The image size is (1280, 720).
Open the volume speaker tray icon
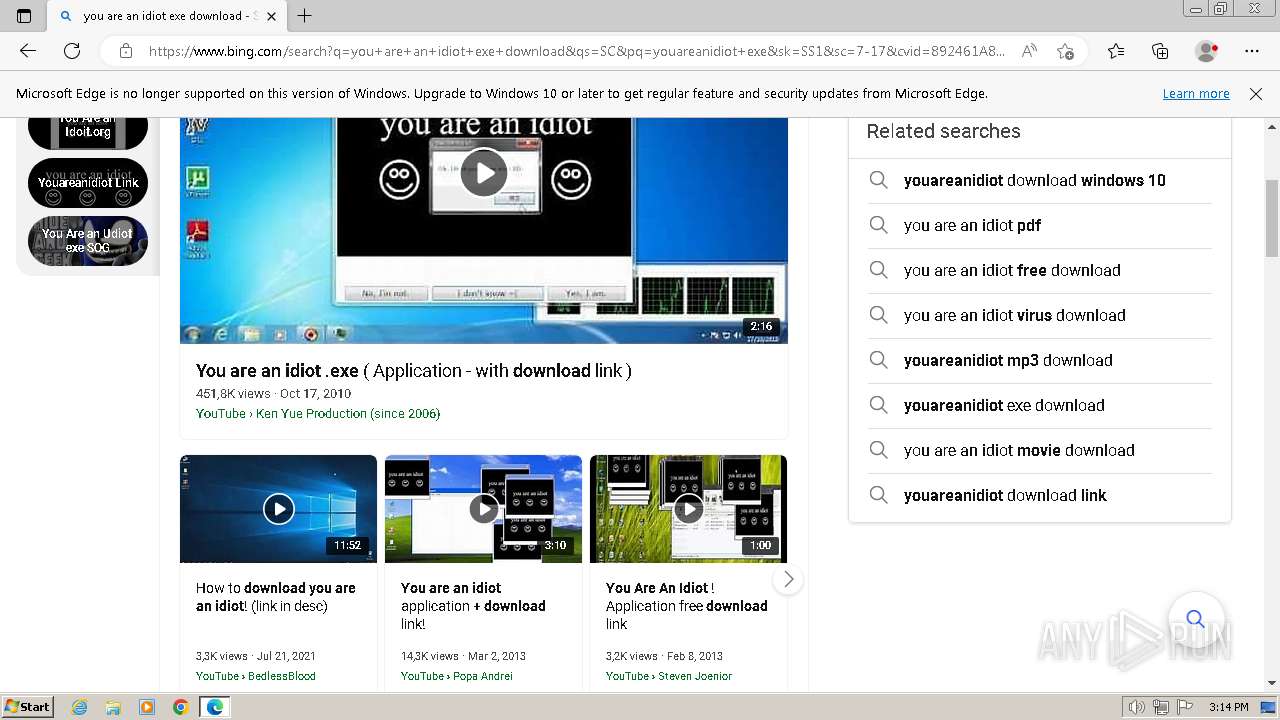click(x=1136, y=707)
